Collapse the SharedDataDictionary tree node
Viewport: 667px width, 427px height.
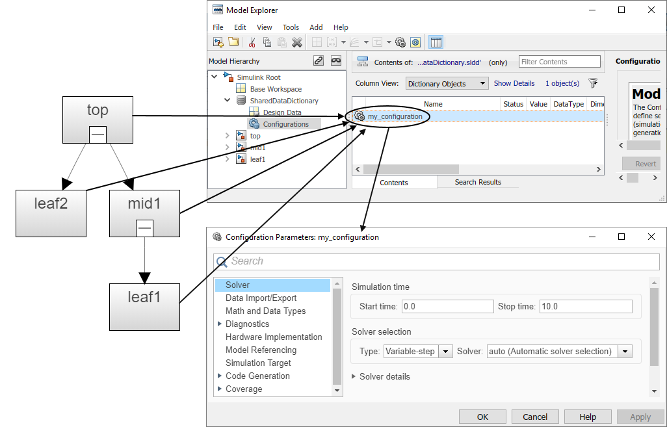[228, 100]
